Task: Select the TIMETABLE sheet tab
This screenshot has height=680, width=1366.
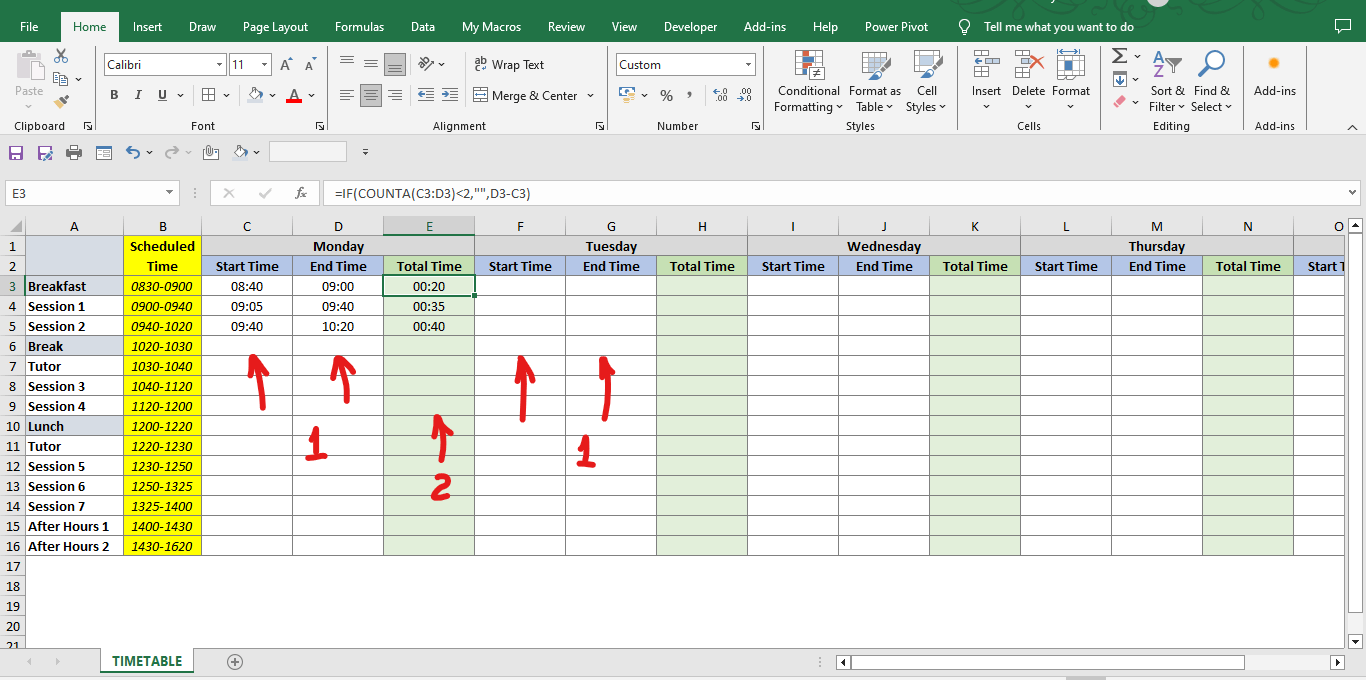Action: [x=147, y=661]
